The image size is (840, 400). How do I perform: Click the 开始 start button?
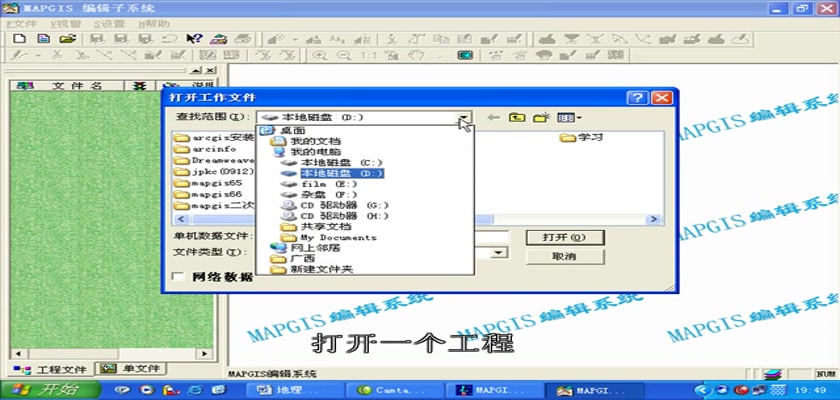pyautogui.click(x=50, y=390)
